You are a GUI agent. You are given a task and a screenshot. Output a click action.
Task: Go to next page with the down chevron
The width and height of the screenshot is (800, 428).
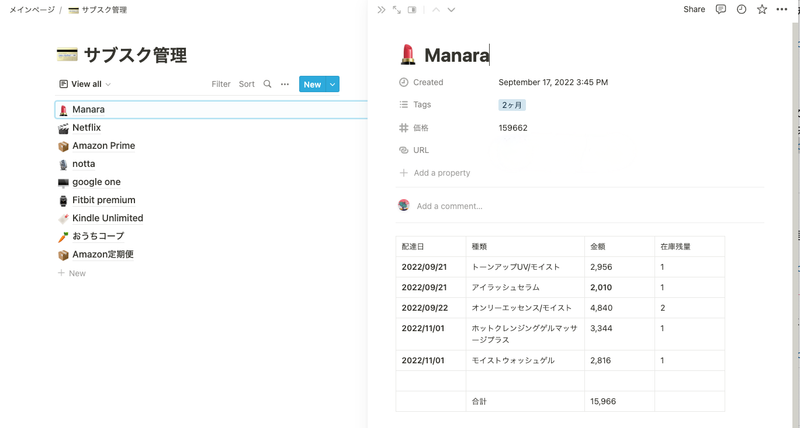pyautogui.click(x=451, y=10)
